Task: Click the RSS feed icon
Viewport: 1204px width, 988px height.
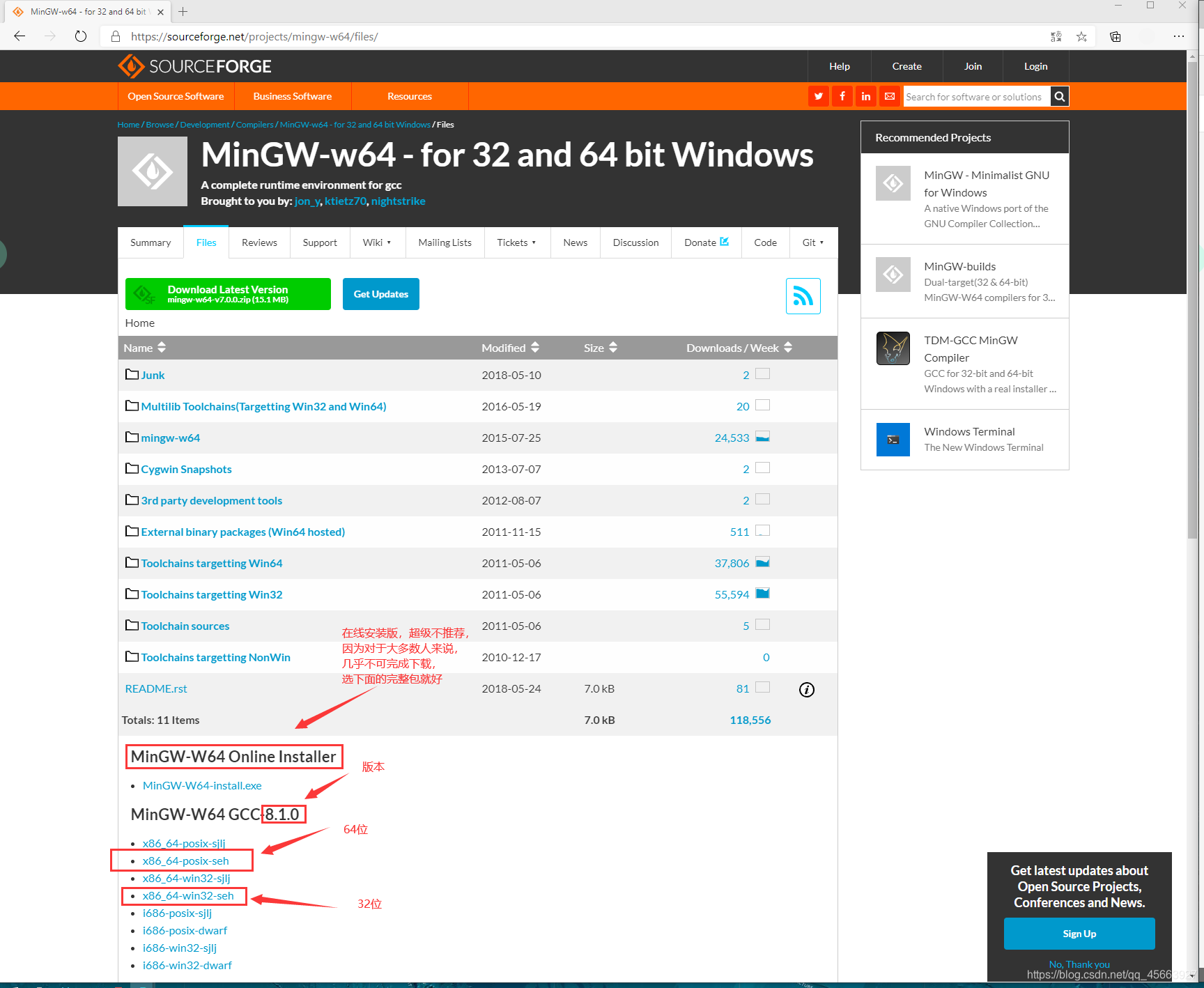Action: pyautogui.click(x=803, y=296)
